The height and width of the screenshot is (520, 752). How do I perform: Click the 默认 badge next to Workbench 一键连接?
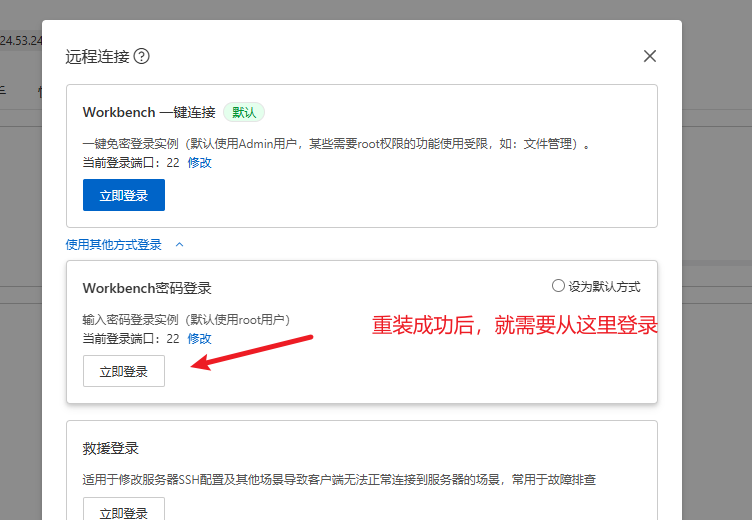click(x=244, y=112)
